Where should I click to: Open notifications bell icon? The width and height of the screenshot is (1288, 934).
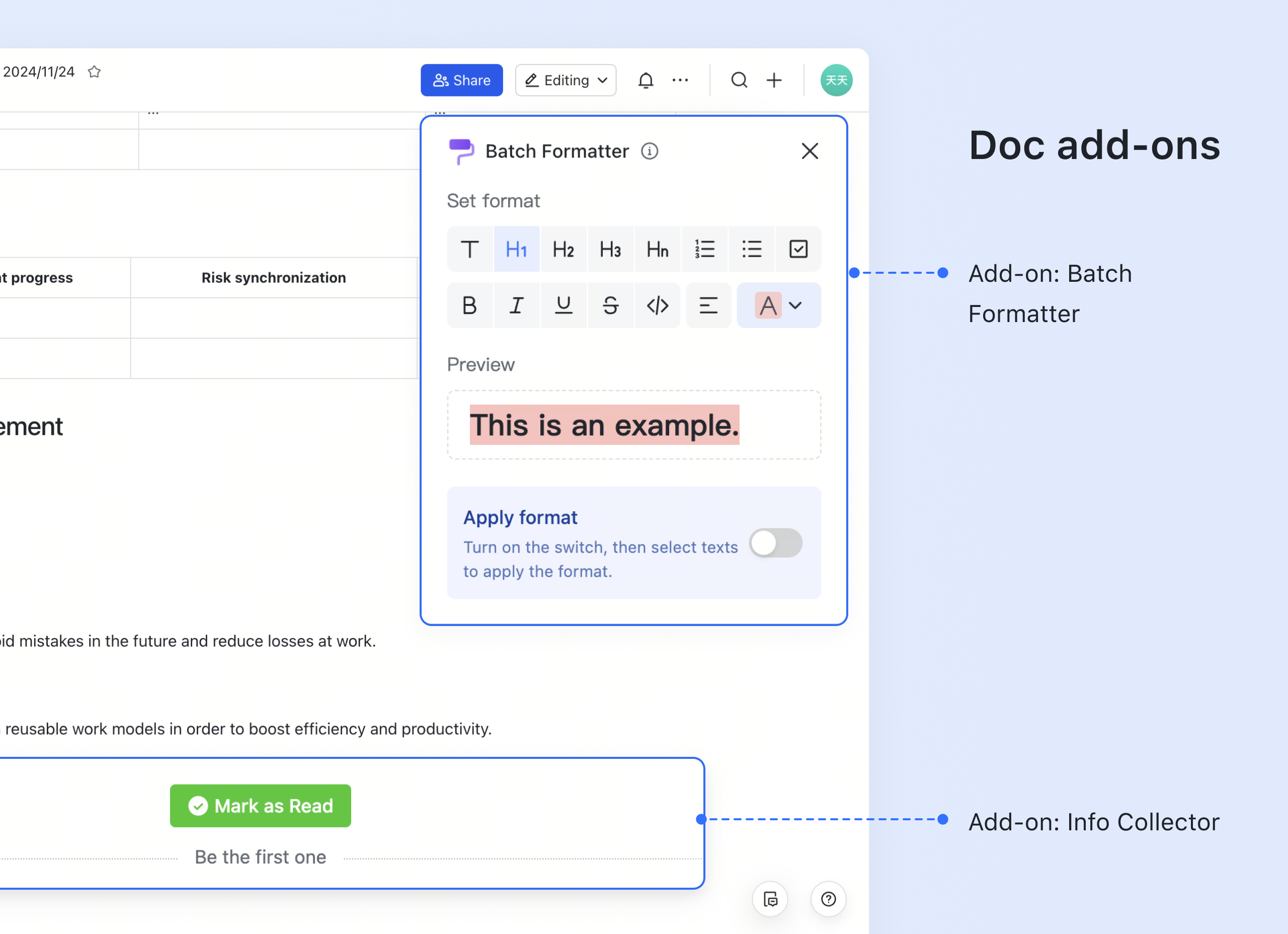pos(645,80)
